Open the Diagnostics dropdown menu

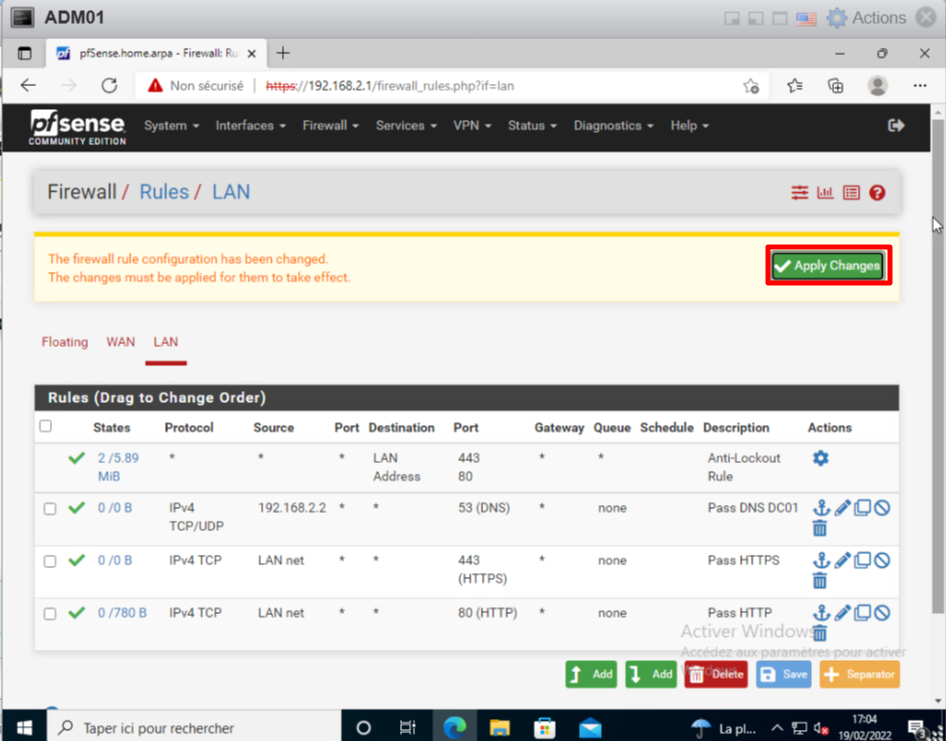point(613,126)
